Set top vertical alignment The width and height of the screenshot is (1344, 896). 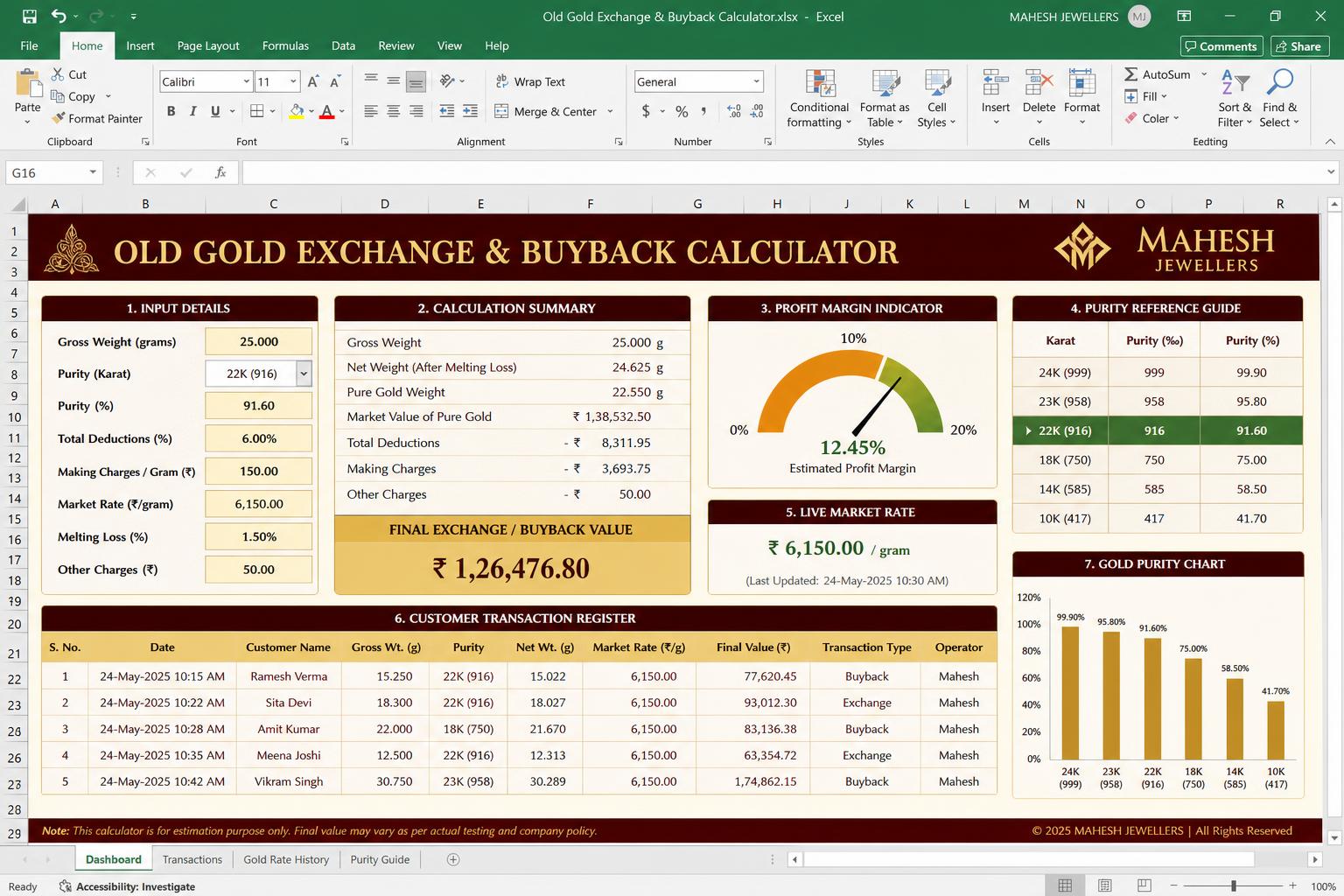pyautogui.click(x=371, y=80)
